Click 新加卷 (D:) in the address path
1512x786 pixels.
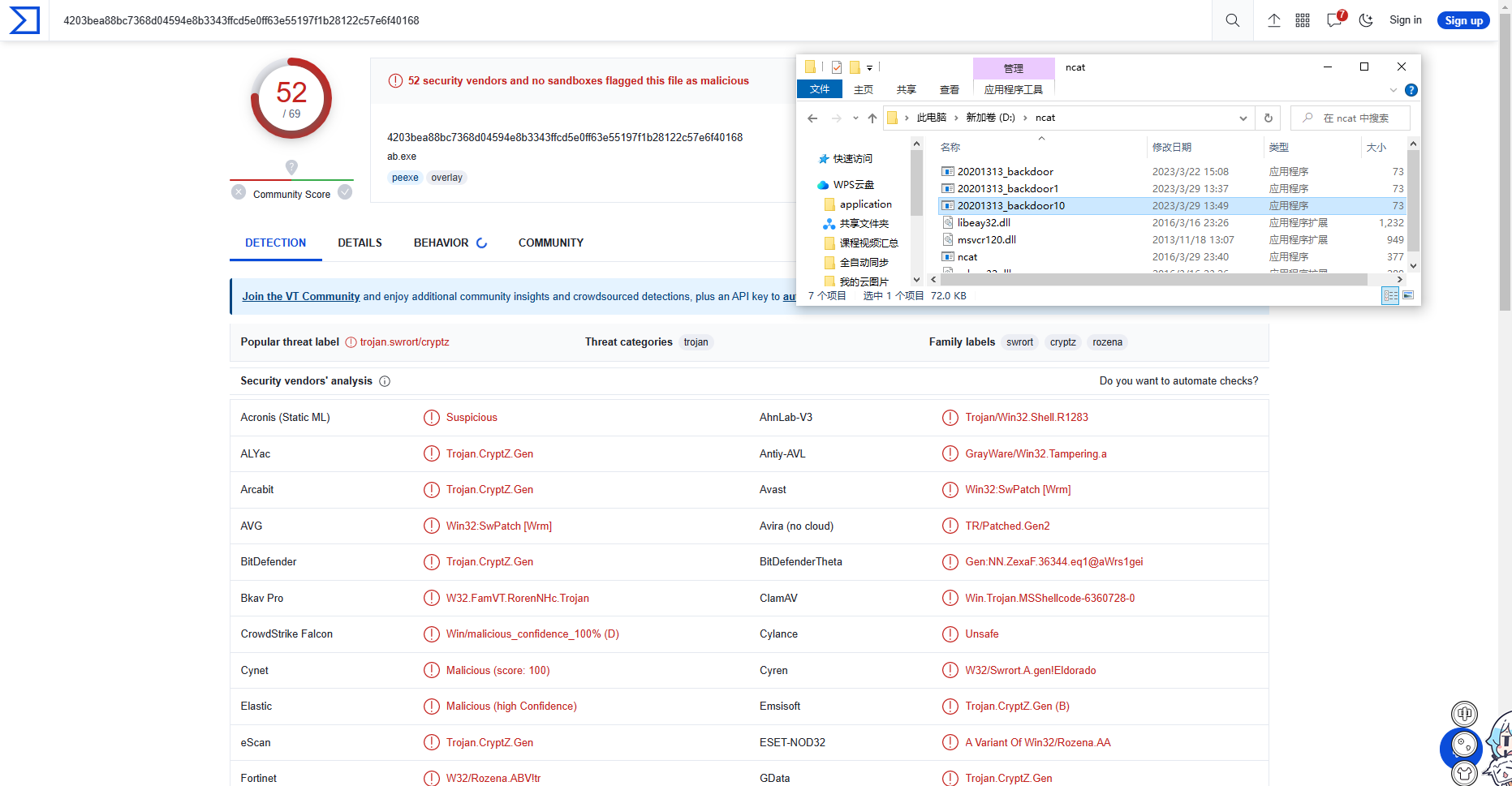point(990,118)
